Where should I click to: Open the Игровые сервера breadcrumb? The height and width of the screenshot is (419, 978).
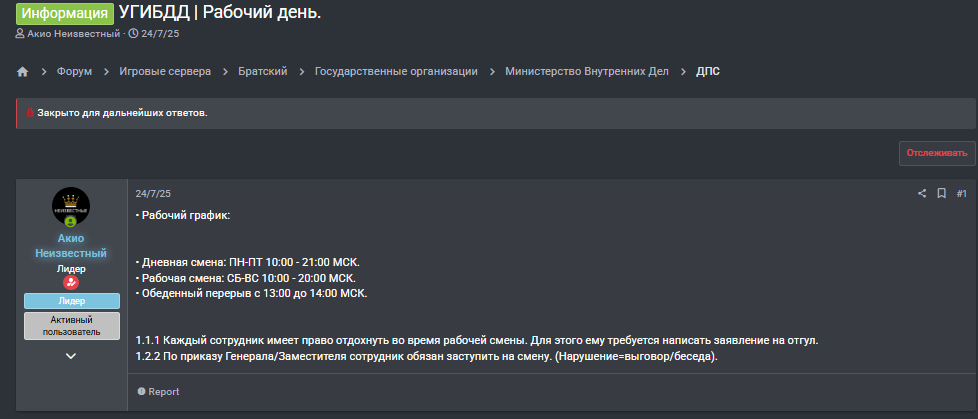165,72
